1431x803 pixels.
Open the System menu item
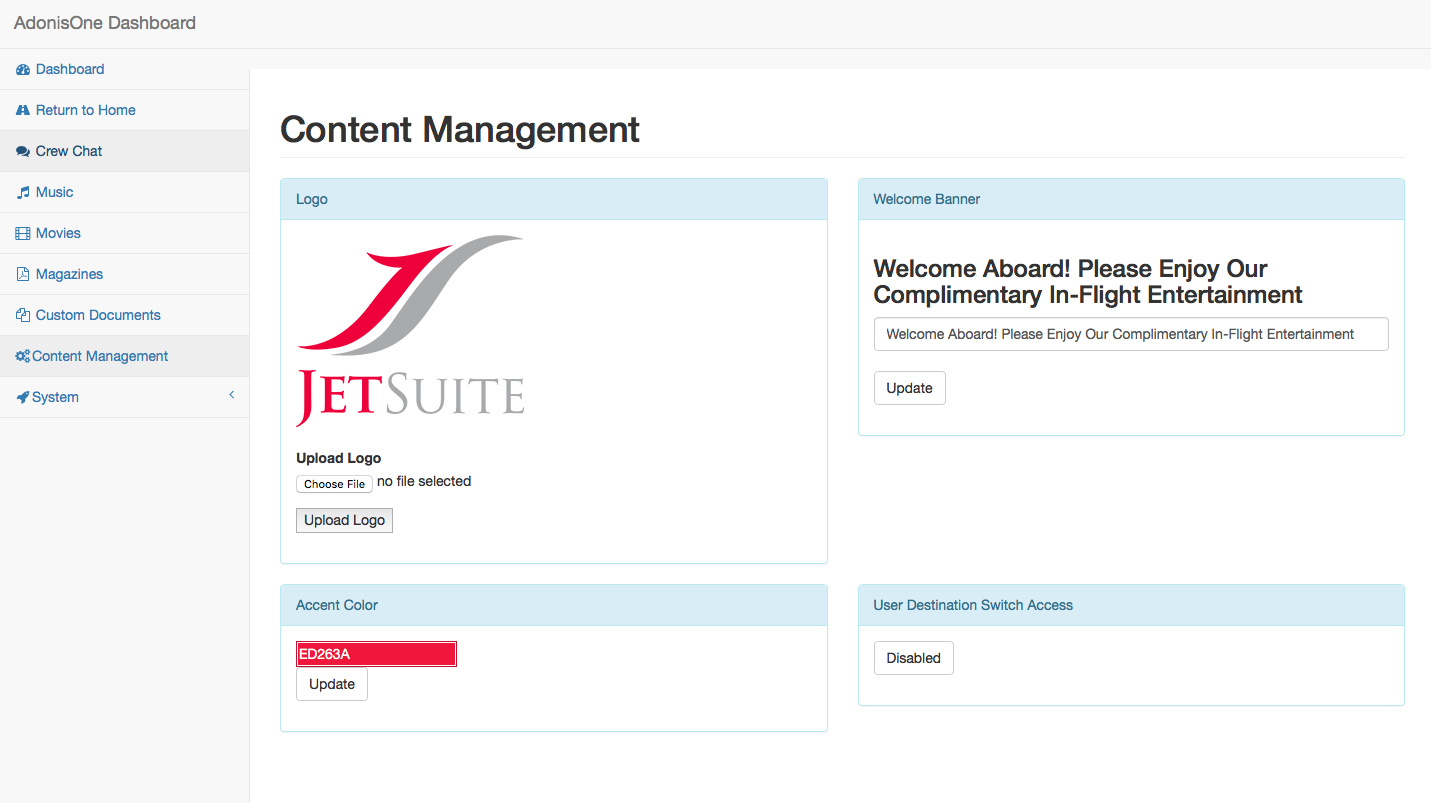click(124, 397)
